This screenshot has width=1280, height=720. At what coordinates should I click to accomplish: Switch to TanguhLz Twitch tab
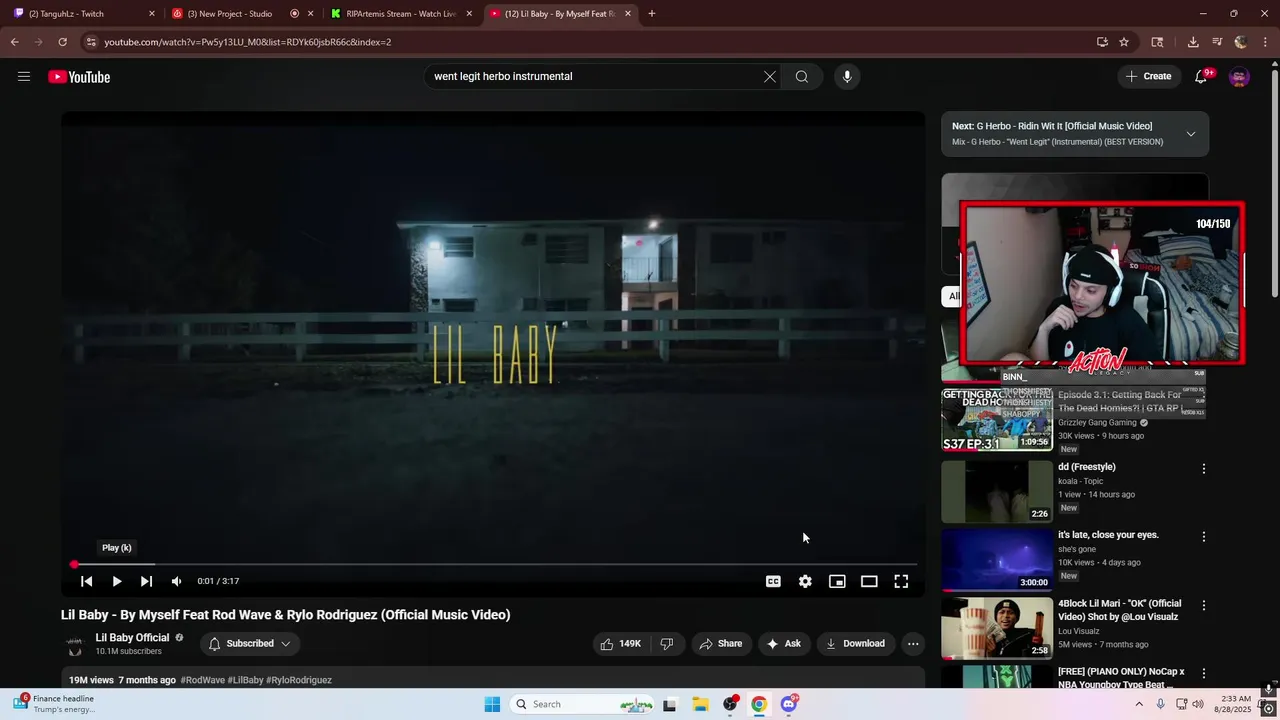coord(86,14)
